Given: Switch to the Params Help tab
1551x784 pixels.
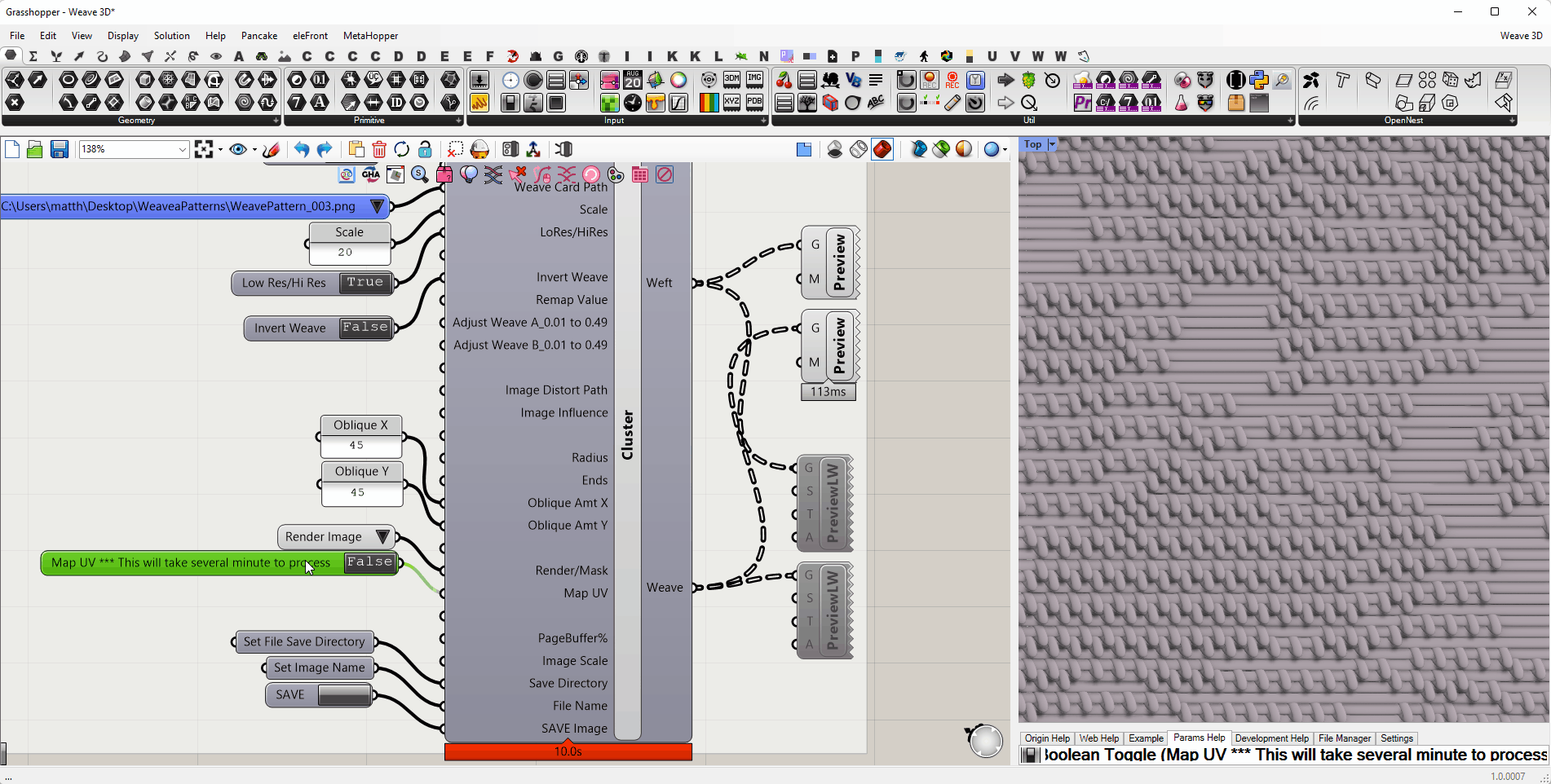Looking at the screenshot, I should [x=1199, y=738].
